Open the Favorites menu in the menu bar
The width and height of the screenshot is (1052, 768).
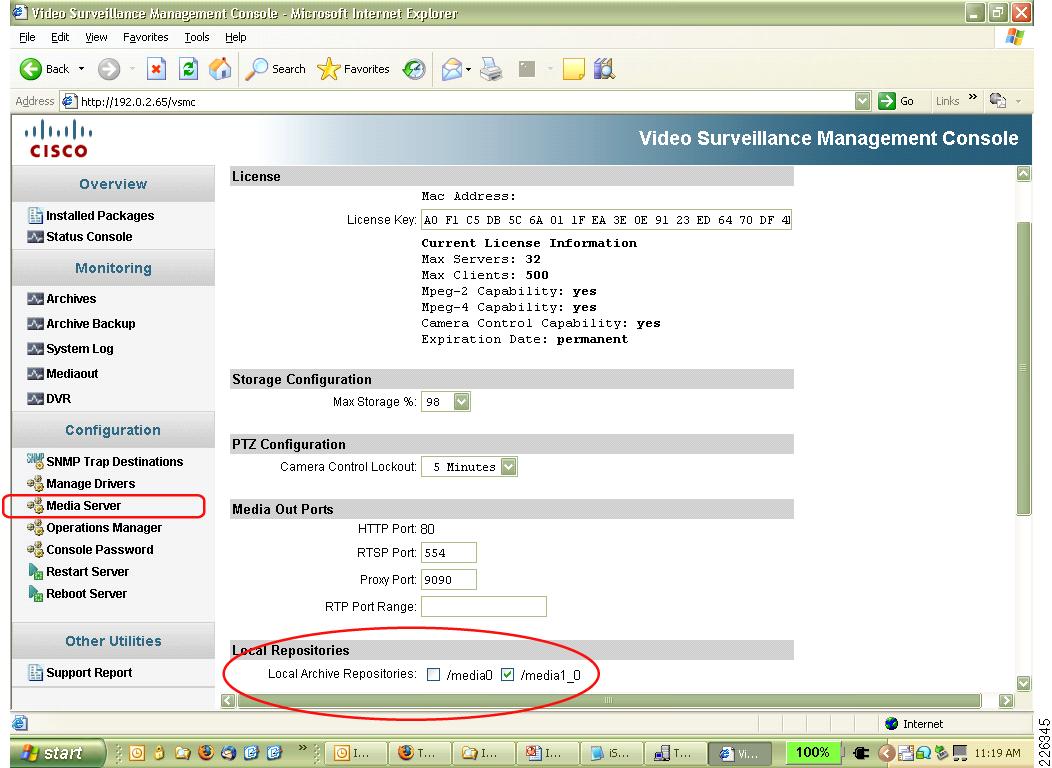pos(146,38)
